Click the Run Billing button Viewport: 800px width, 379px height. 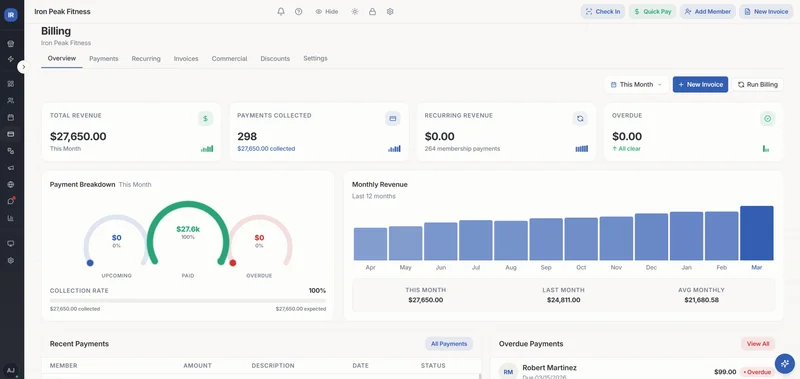point(758,85)
